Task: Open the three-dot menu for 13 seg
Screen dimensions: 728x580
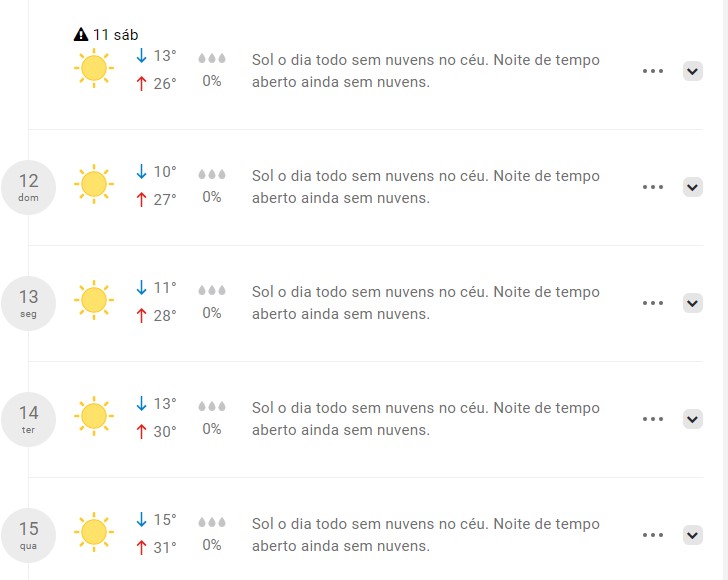Action: 653,303
